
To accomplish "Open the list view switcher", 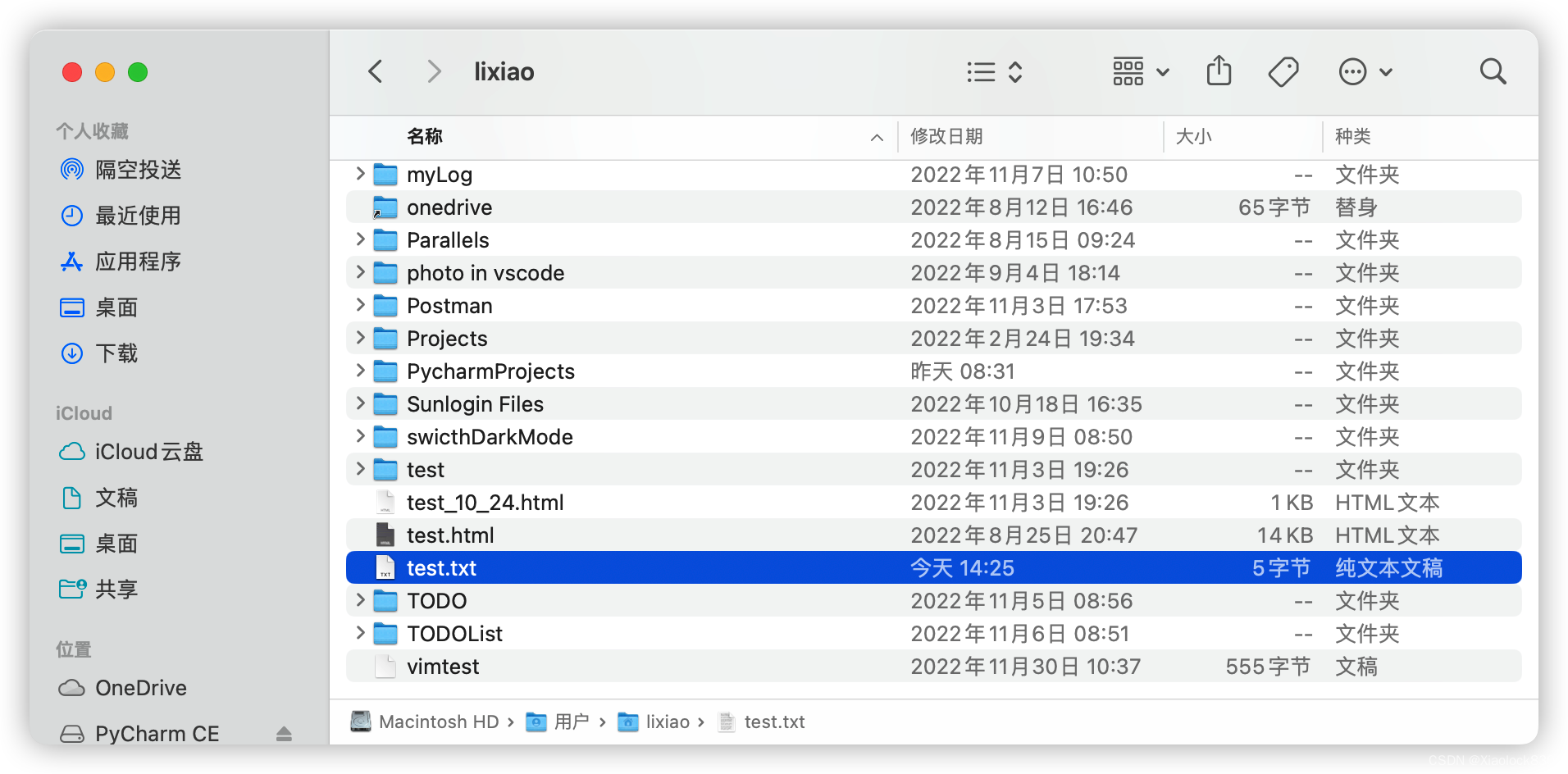I will pyautogui.click(x=995, y=72).
